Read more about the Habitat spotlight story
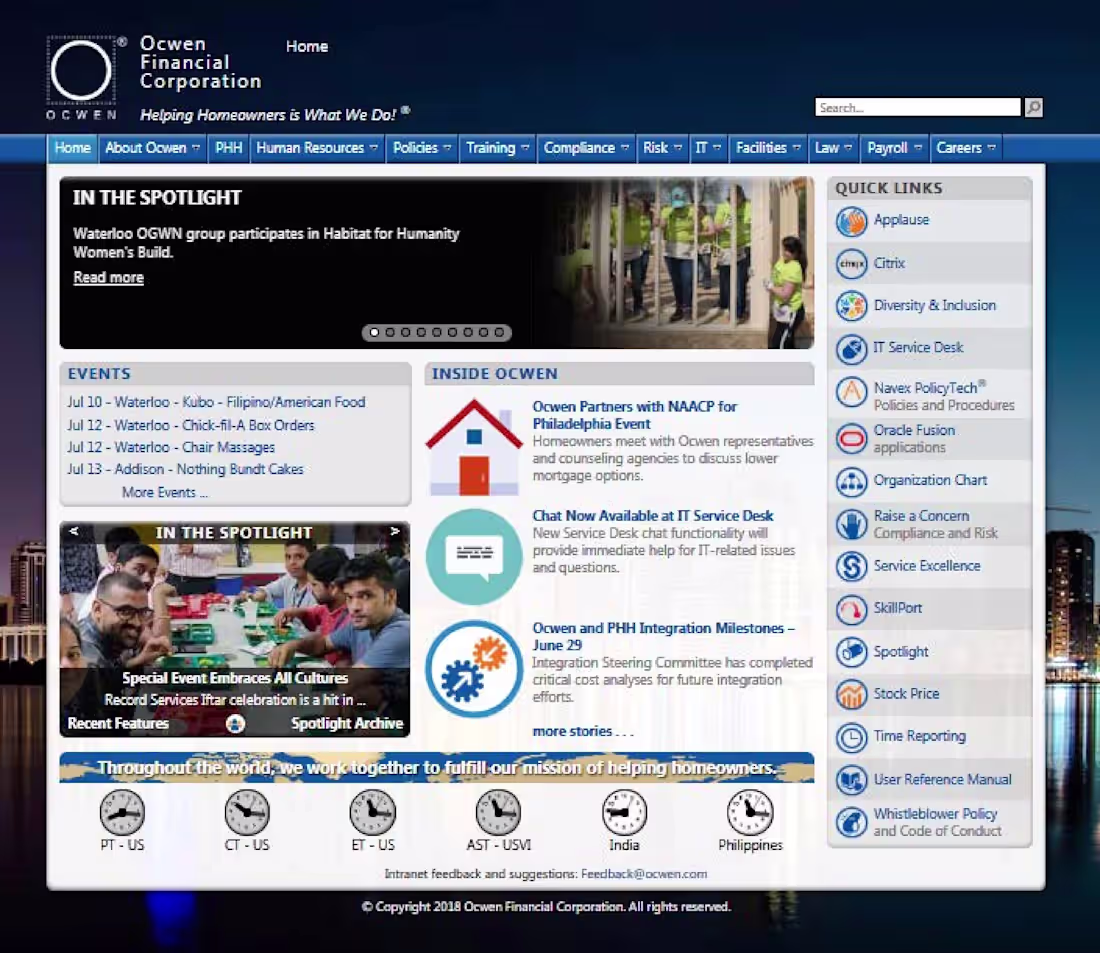The image size is (1100, 953). tap(108, 277)
